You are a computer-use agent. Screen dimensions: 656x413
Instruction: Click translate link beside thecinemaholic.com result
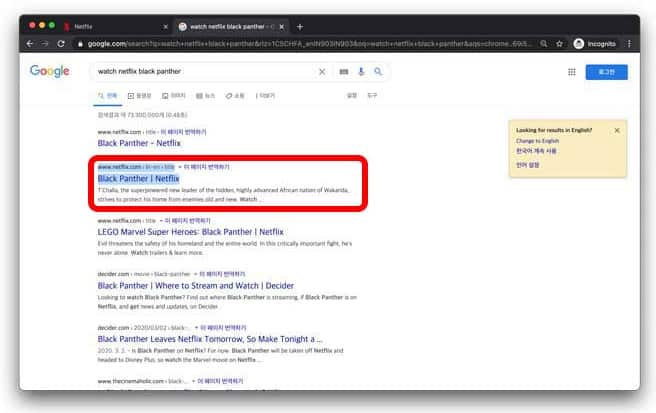pos(220,381)
